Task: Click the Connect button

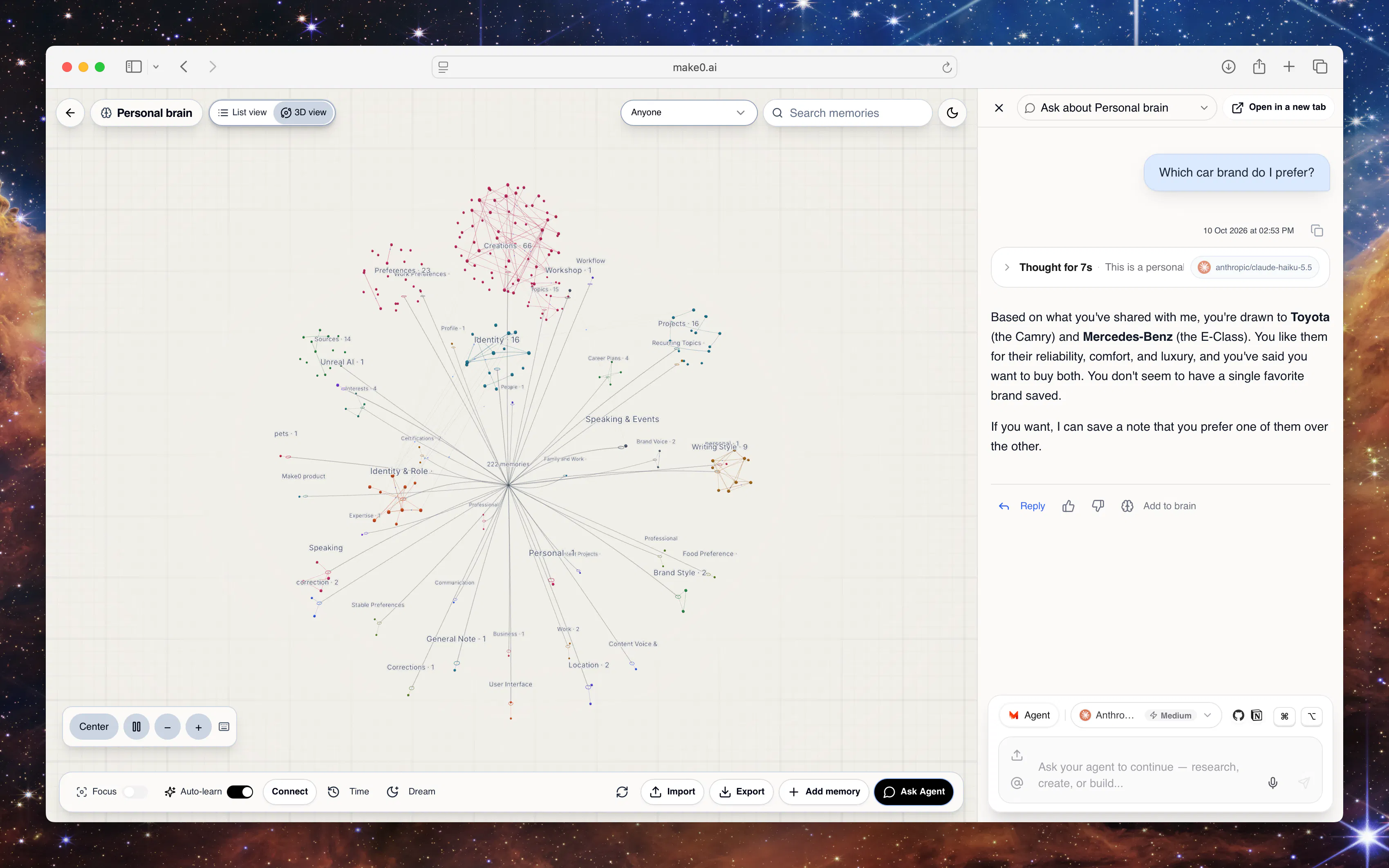Action: 289,792
